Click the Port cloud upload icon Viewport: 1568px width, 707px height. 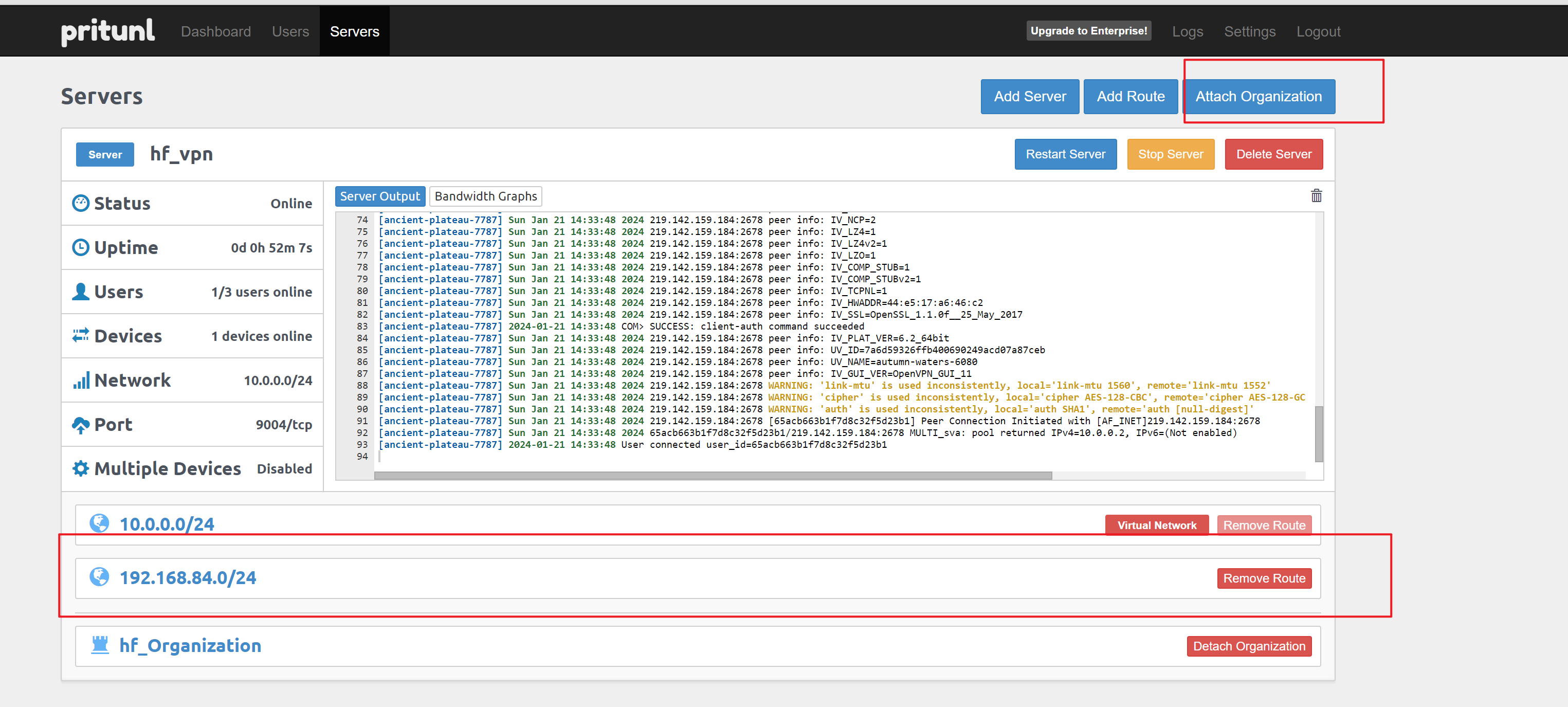coord(80,424)
